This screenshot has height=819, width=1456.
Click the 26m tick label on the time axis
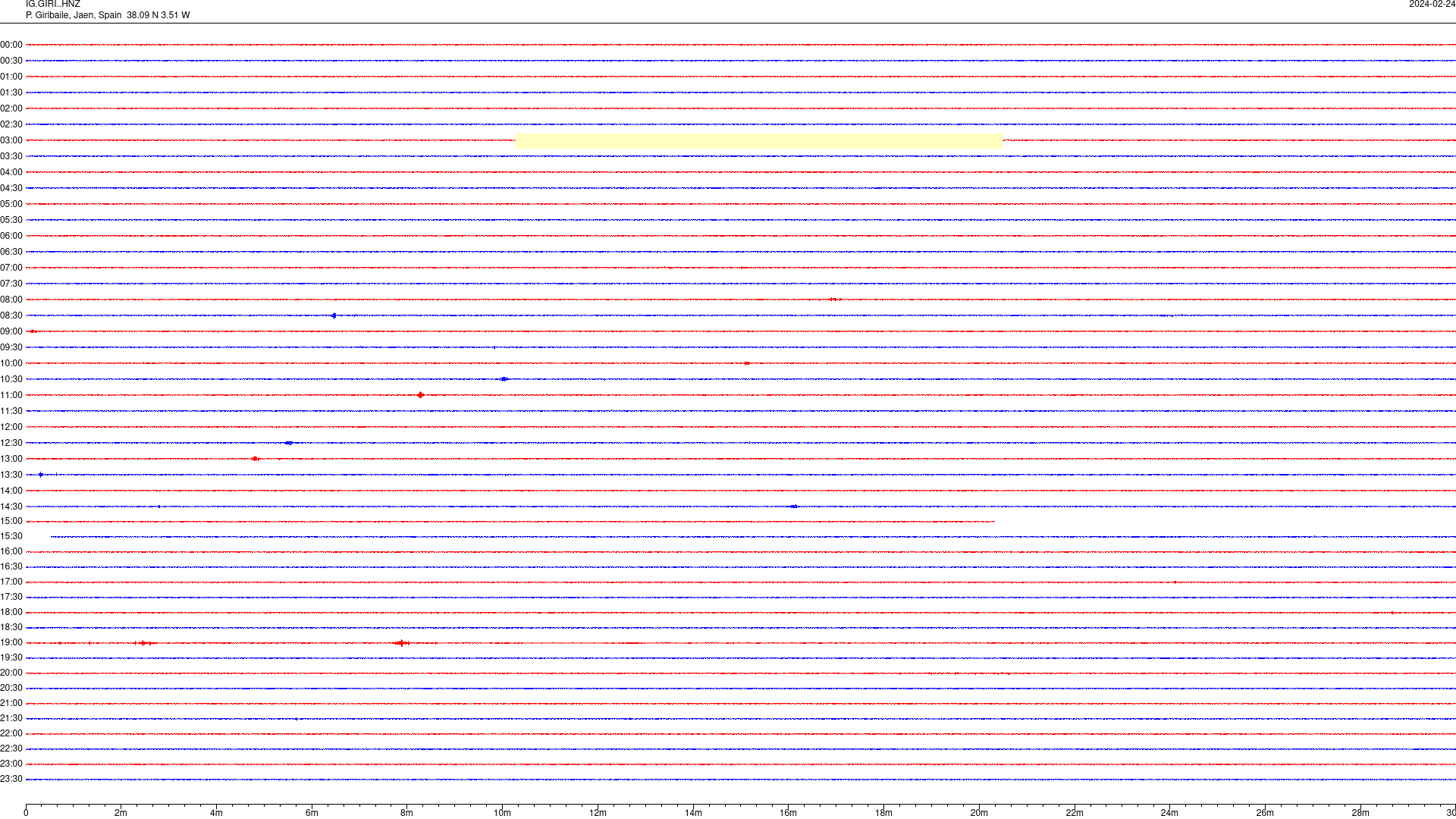pos(1265,813)
